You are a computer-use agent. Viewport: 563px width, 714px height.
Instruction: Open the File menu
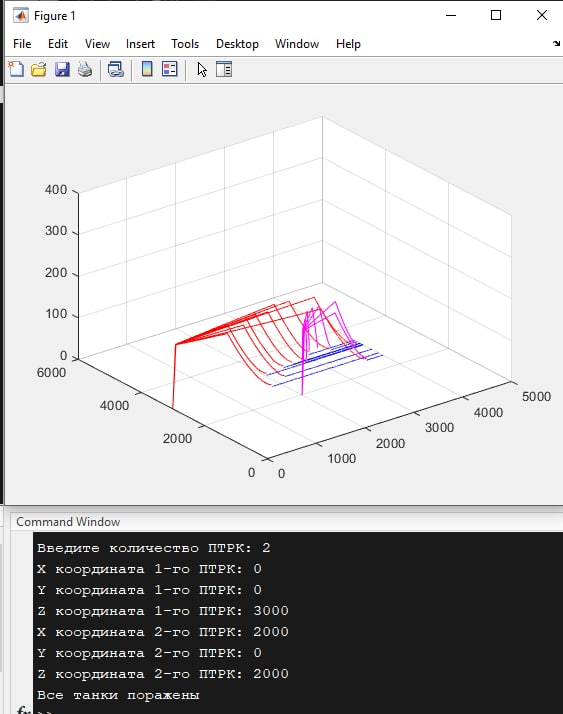point(22,44)
